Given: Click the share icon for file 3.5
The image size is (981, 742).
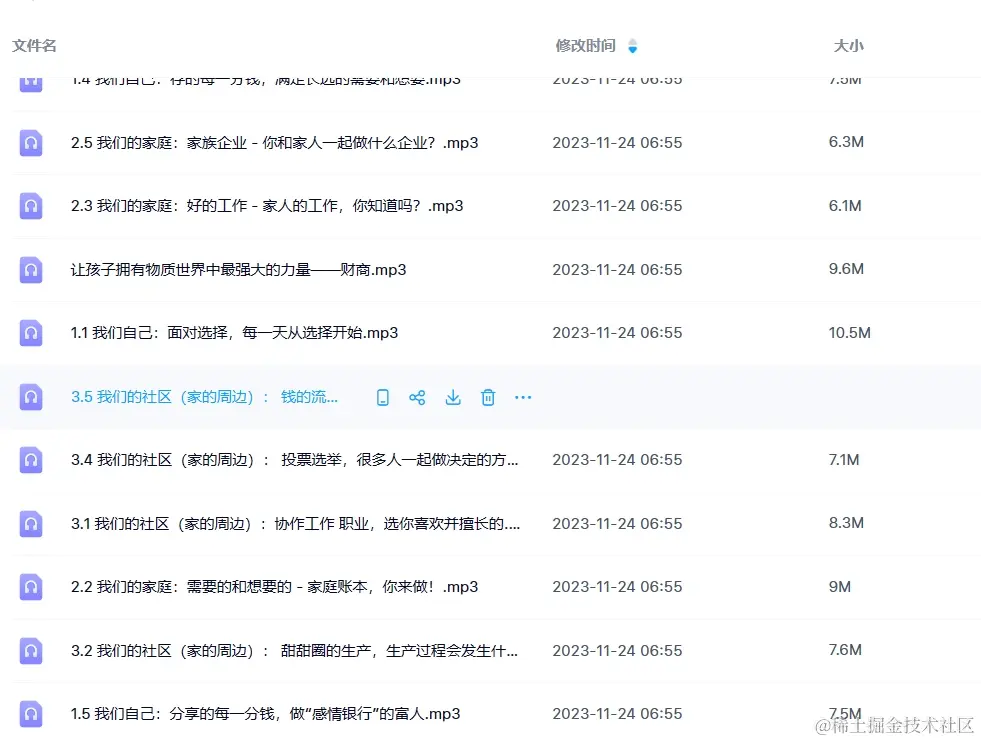Looking at the screenshot, I should 417,397.
